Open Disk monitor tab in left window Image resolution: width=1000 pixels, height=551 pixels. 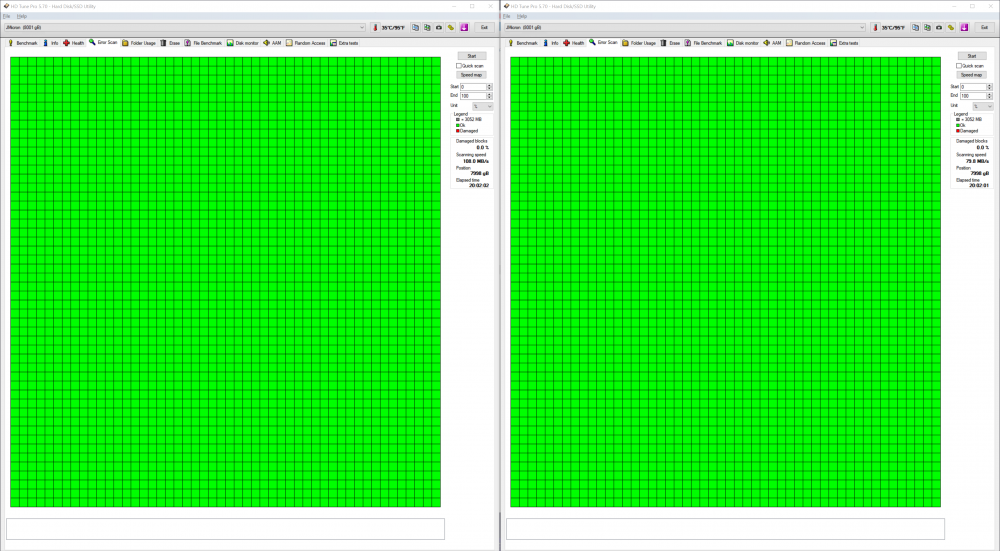[242, 43]
